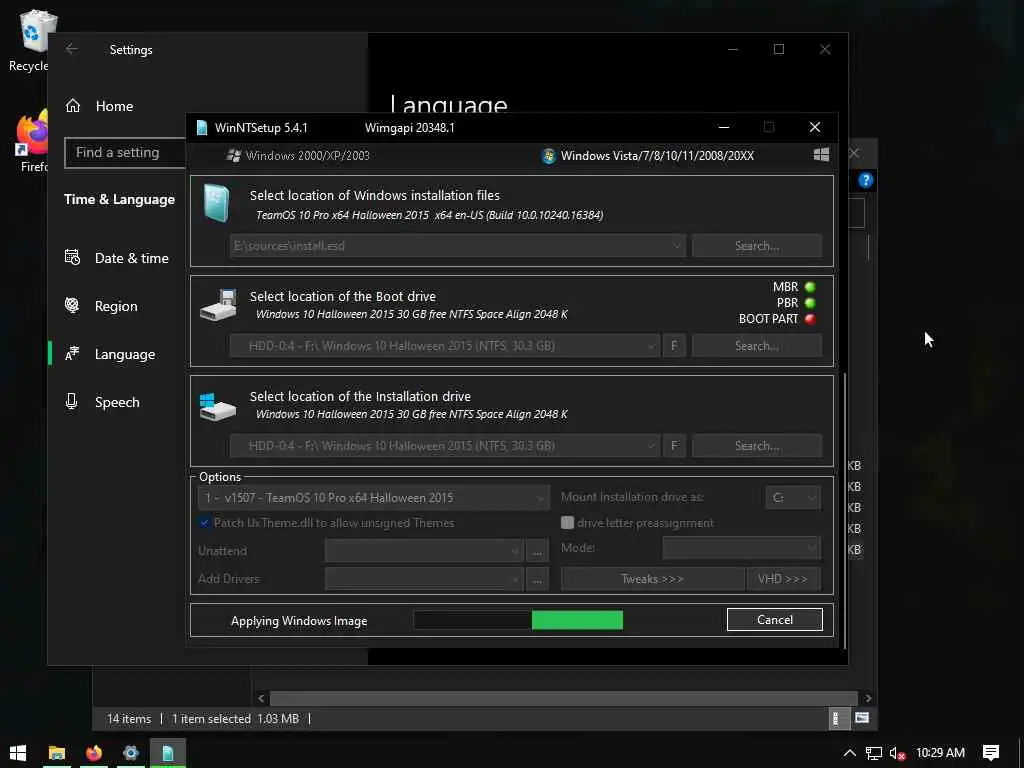Click the VHD >>> button
Viewport: 1024px width, 768px height.
(x=782, y=579)
